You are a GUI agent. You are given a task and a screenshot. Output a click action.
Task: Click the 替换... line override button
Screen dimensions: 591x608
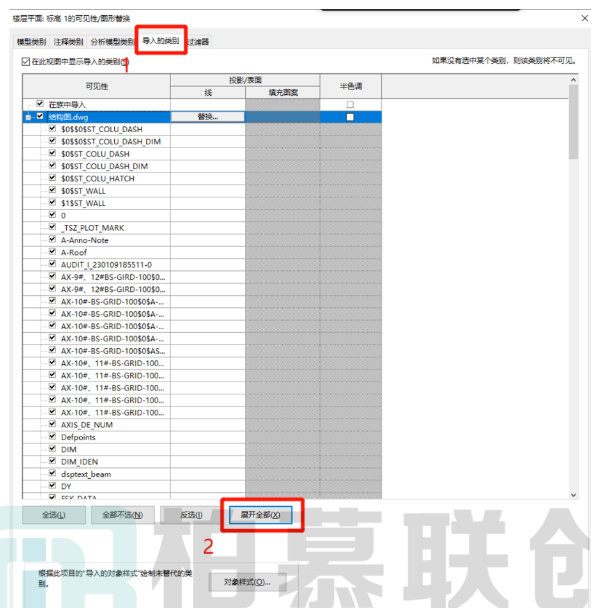pos(208,117)
